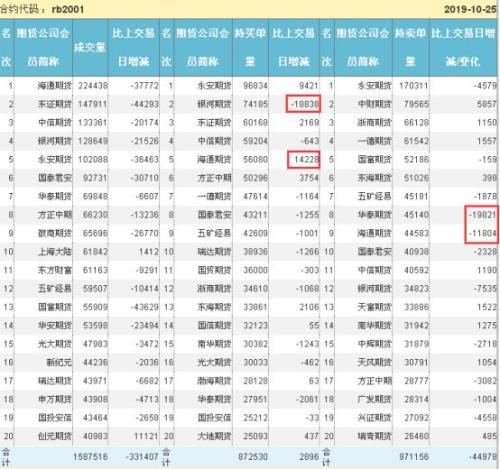Click long position change 3754

click(309, 178)
